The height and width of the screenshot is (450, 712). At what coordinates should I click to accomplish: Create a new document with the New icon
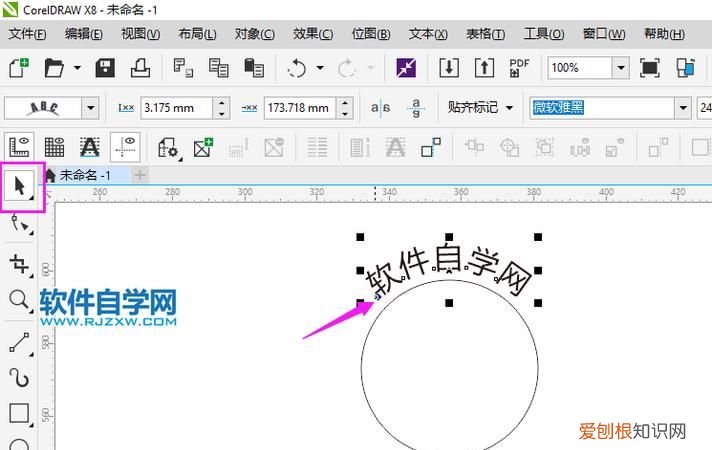[x=19, y=68]
